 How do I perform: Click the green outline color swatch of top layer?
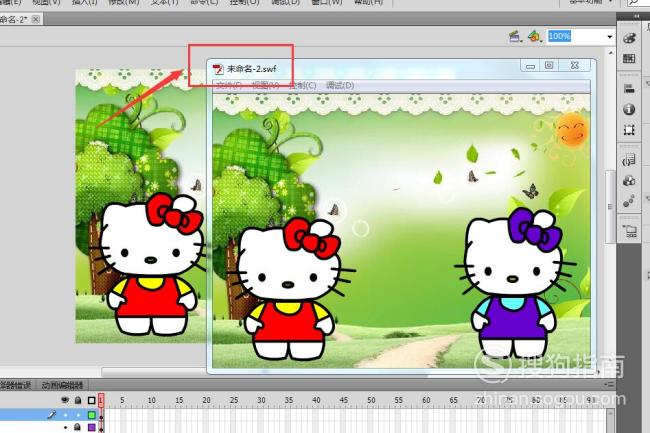(x=92, y=414)
